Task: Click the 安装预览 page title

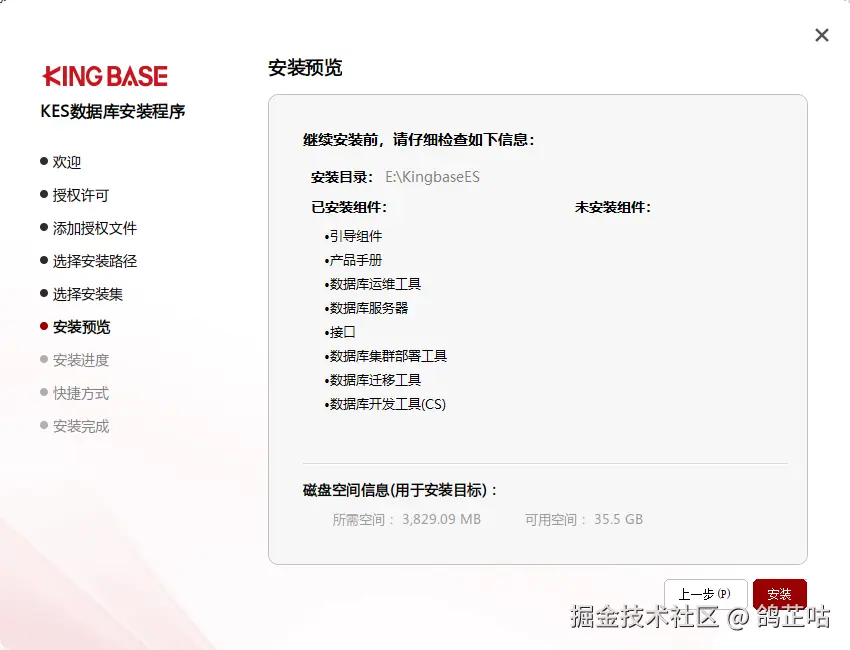Action: [305, 68]
